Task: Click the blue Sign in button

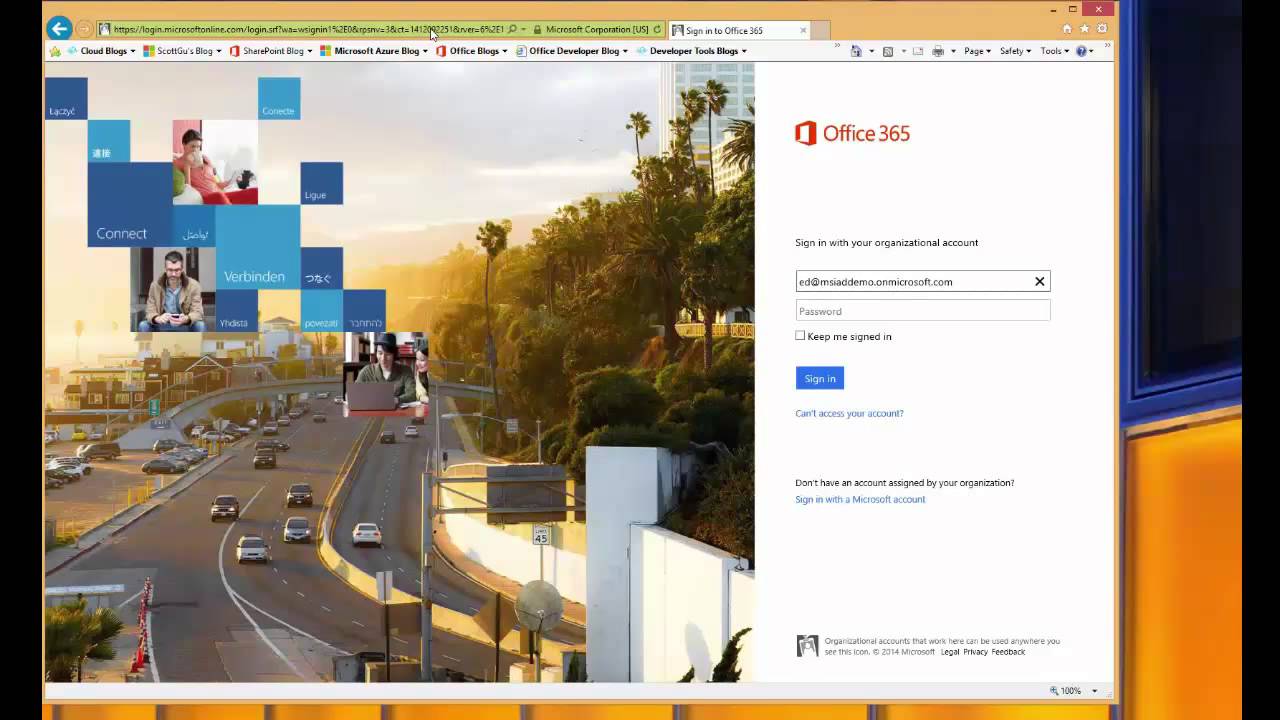Action: pos(820,378)
